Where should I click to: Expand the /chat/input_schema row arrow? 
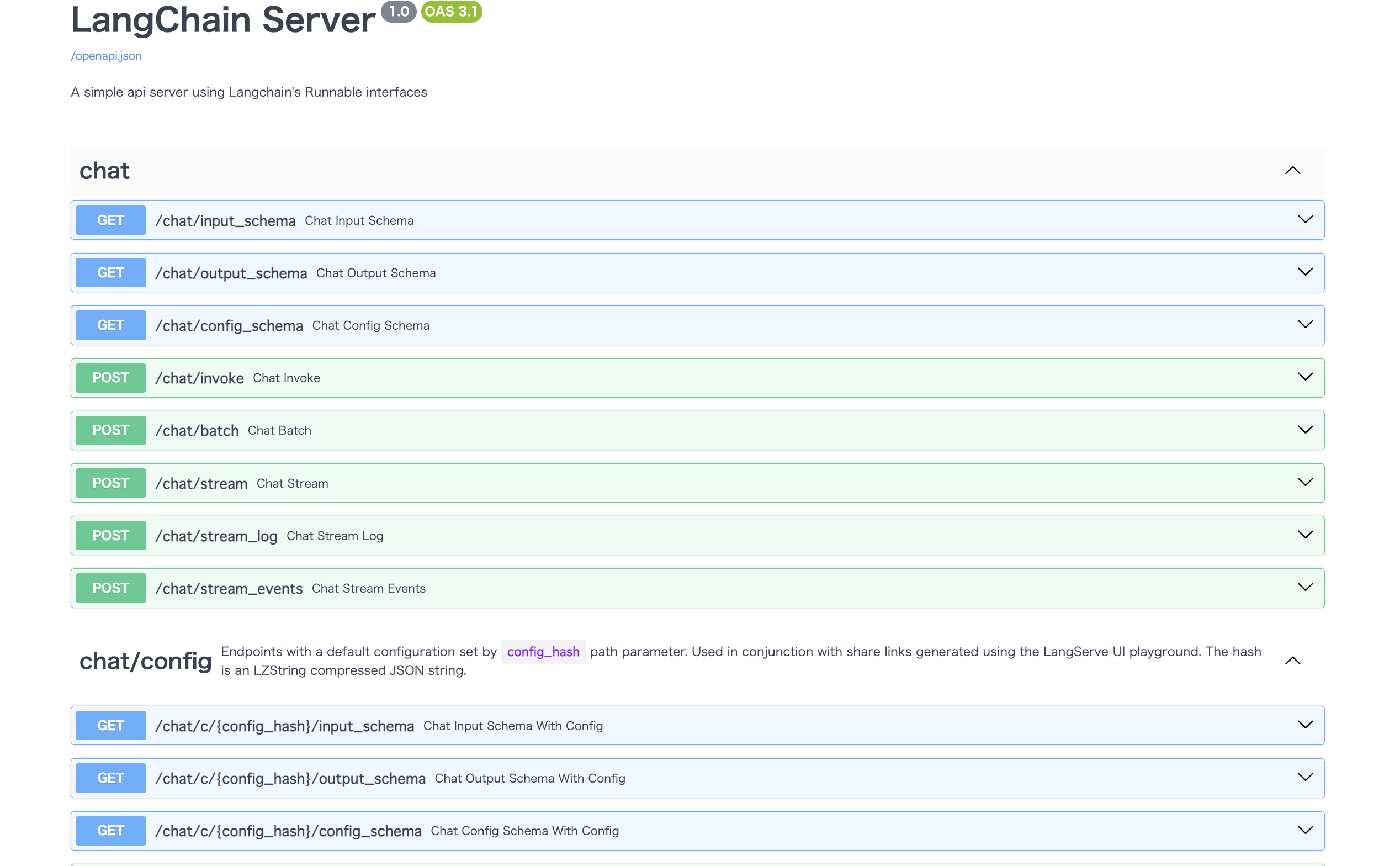click(1304, 220)
